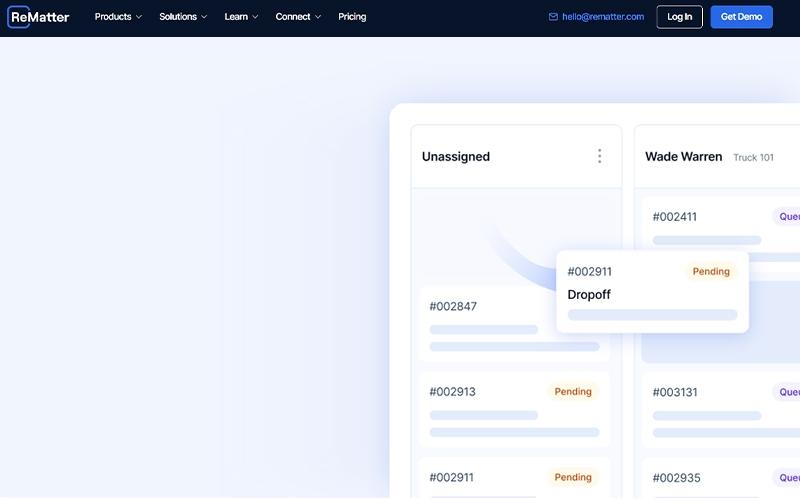This screenshot has height=500, width=800.
Task: Open order #002935 card
Action: (x=721, y=479)
